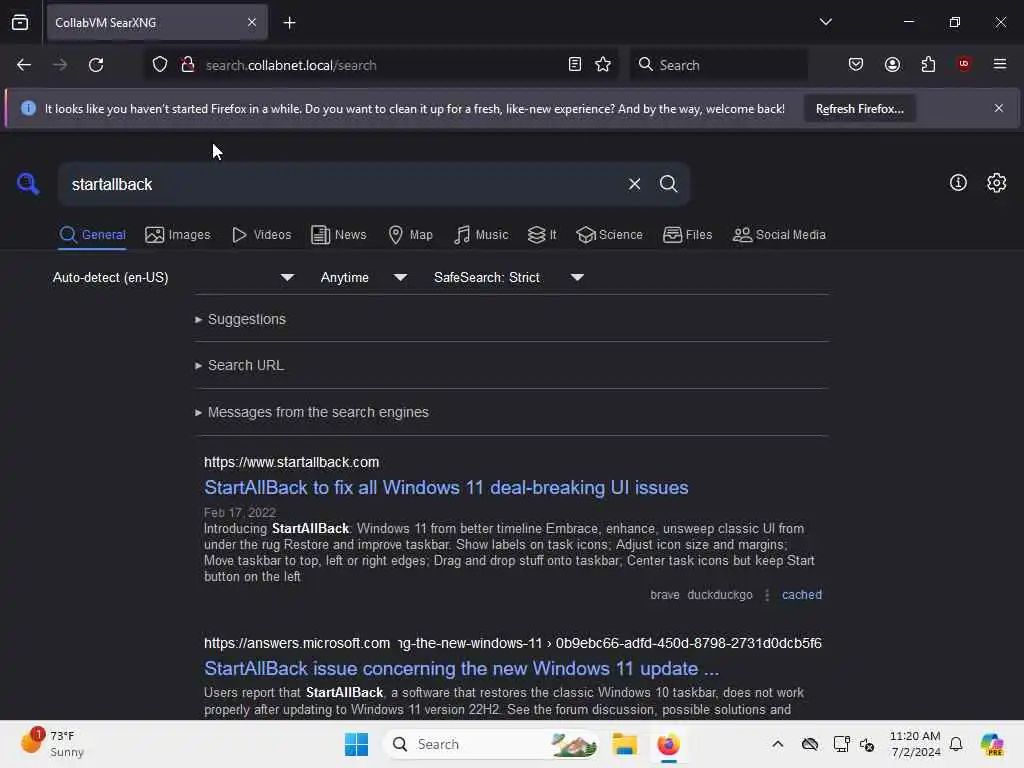Dismiss the Firefox notification bar
This screenshot has width=1024, height=768.
point(999,108)
